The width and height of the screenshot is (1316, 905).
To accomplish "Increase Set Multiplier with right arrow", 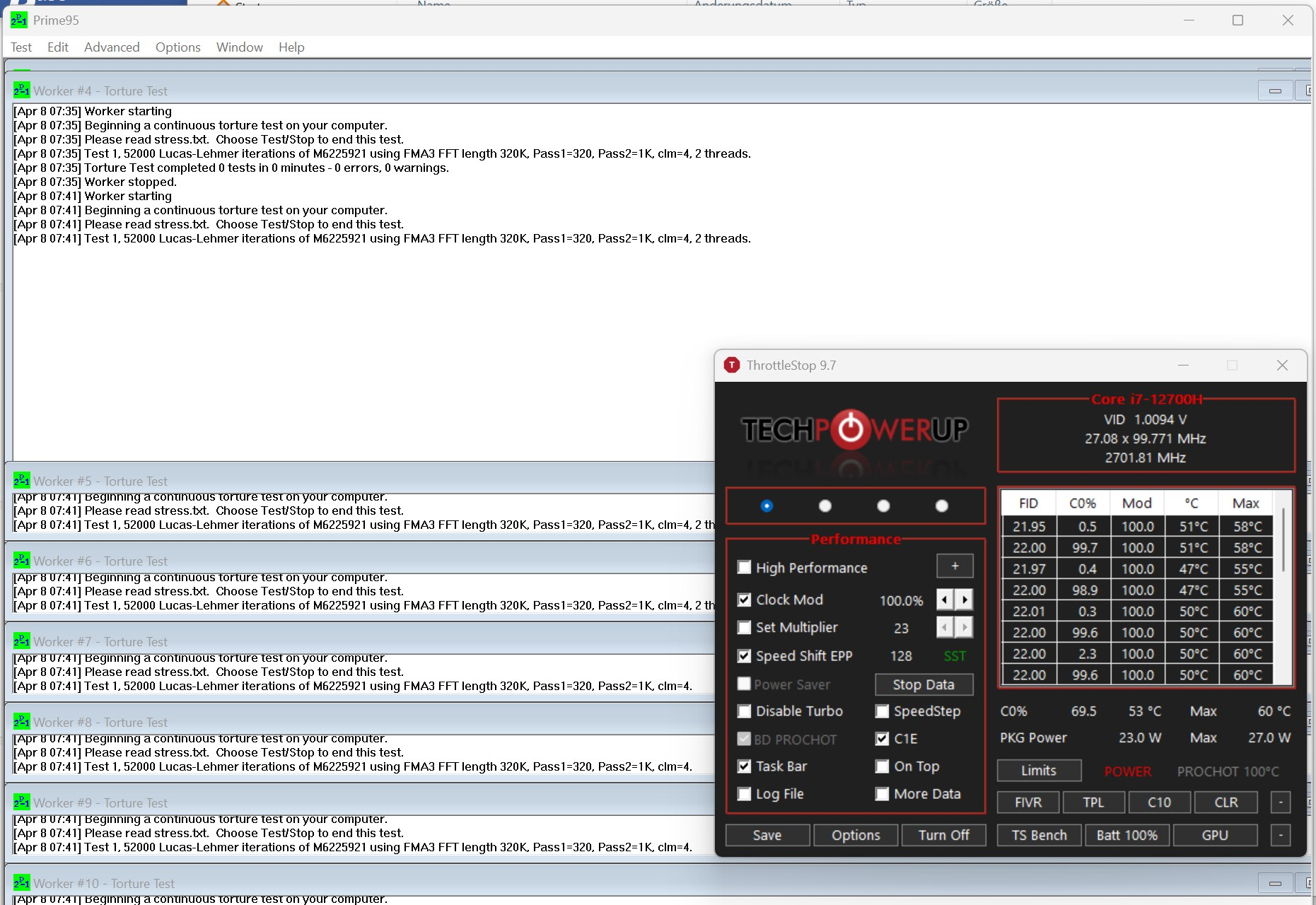I will [x=964, y=627].
